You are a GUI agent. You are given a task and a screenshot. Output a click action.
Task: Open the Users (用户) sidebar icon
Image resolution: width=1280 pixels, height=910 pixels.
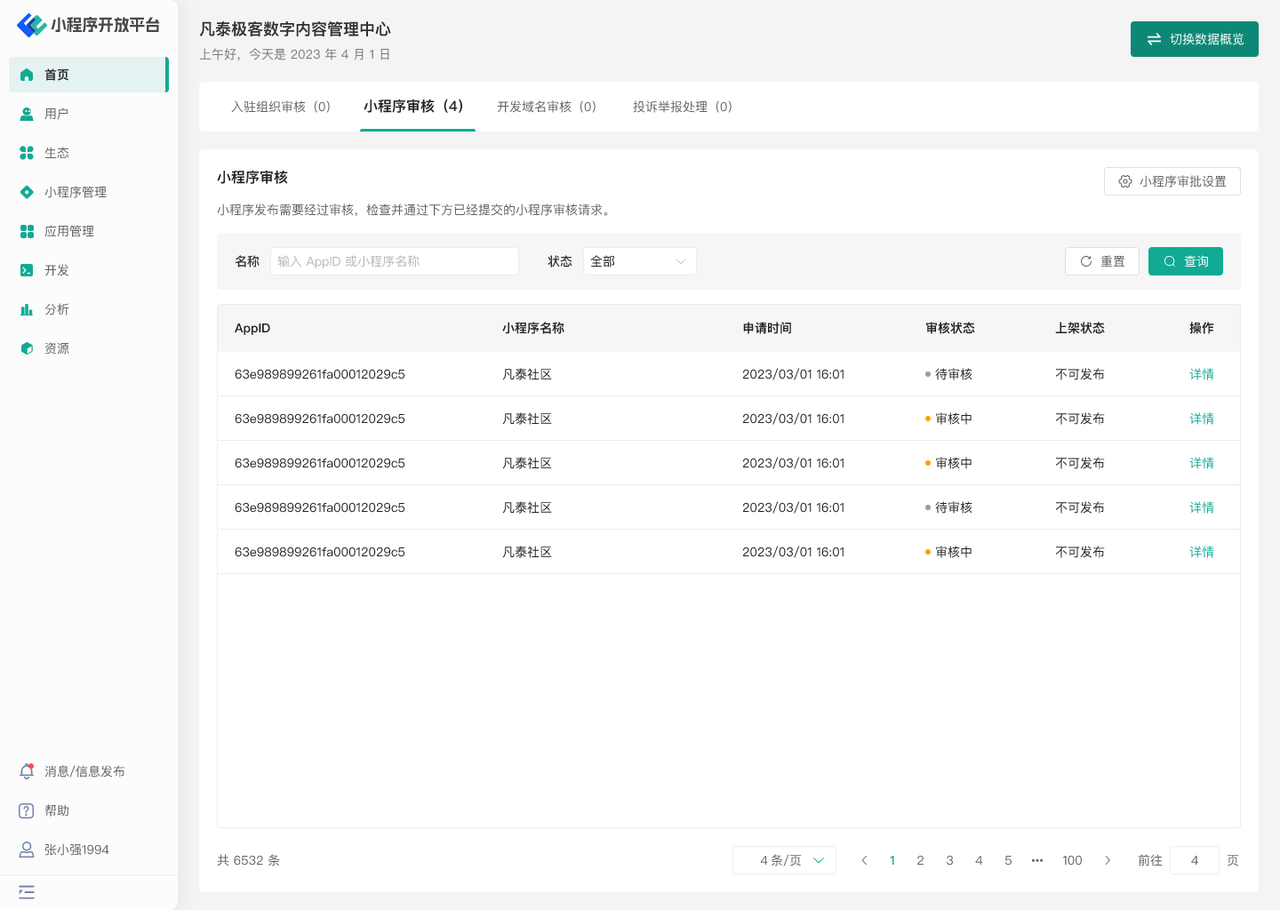point(27,114)
